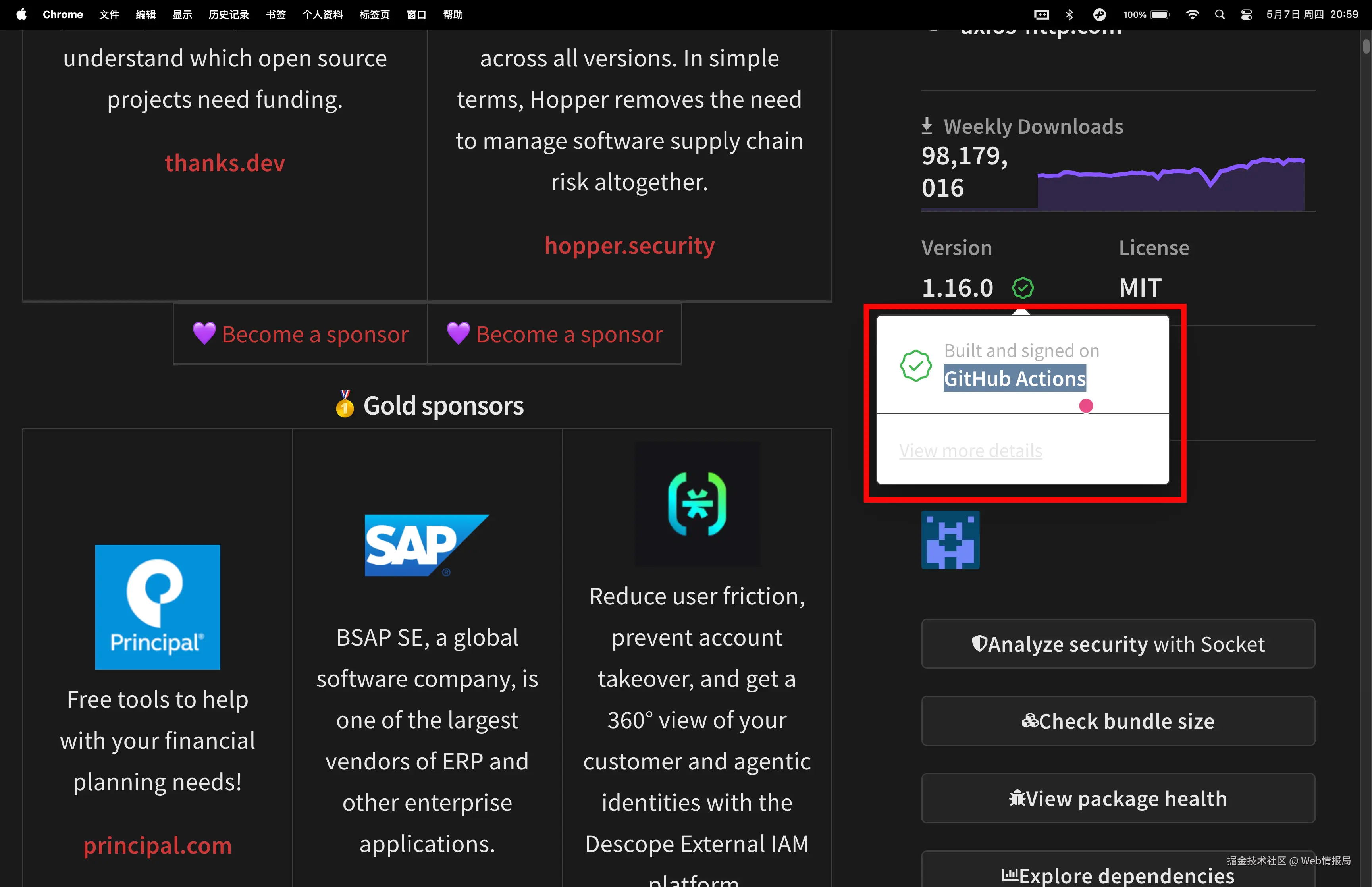Image resolution: width=1372 pixels, height=887 pixels.
Task: Open the 标签页 menu
Action: point(374,14)
